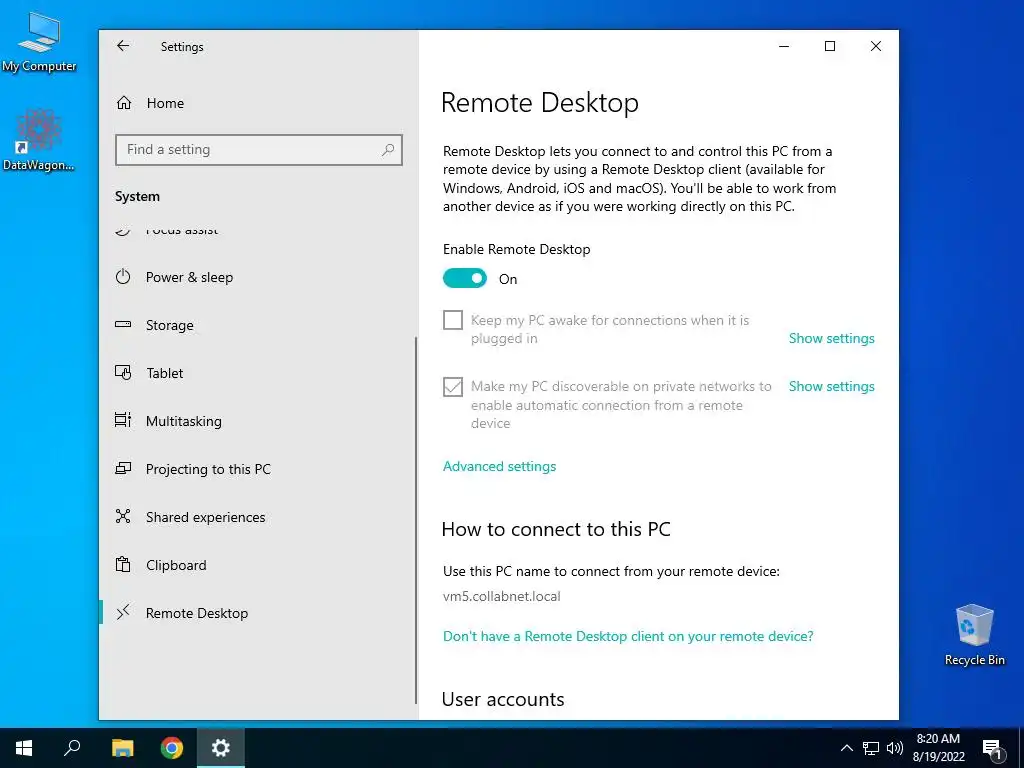Open the Windows Start menu
The image size is (1024, 768).
(x=24, y=748)
